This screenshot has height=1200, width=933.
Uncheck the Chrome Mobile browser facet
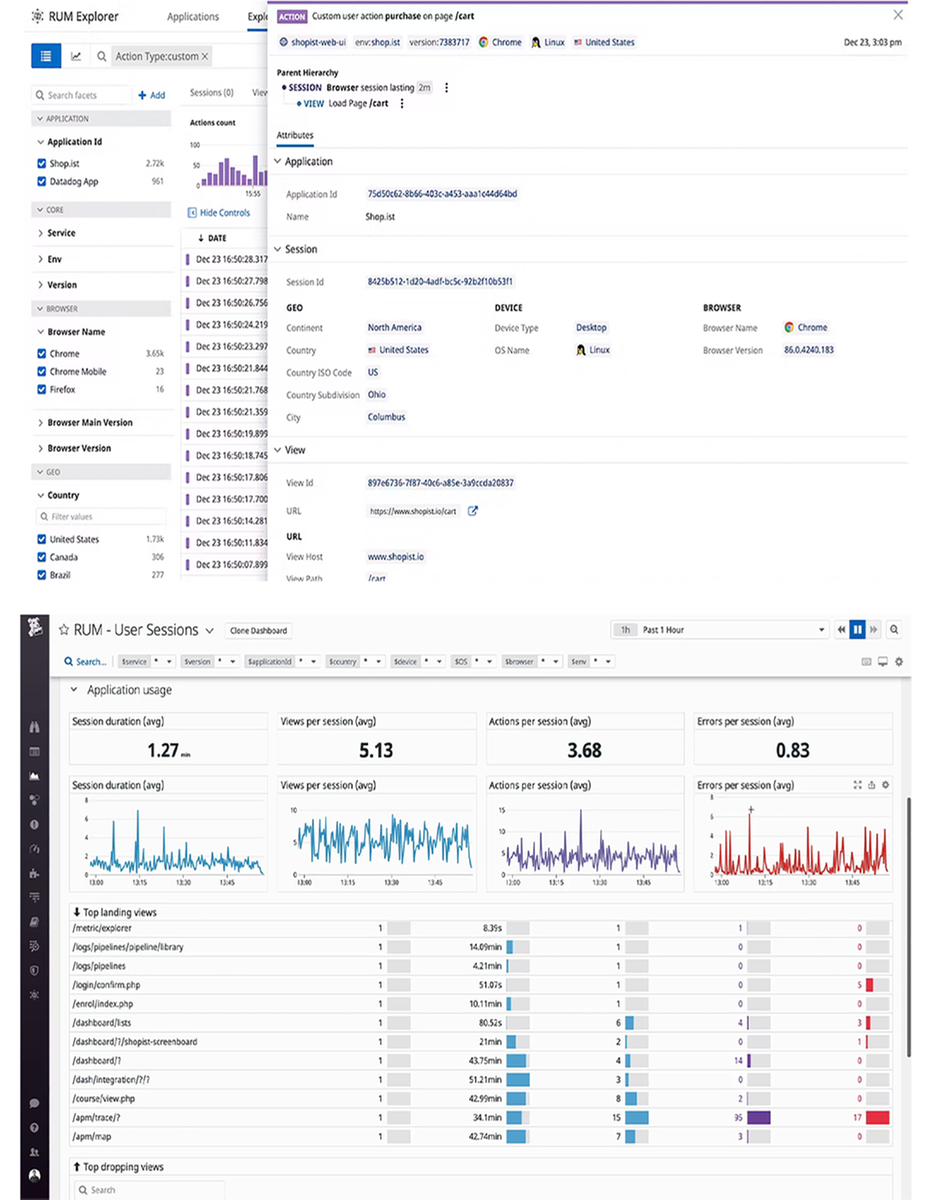click(x=42, y=372)
